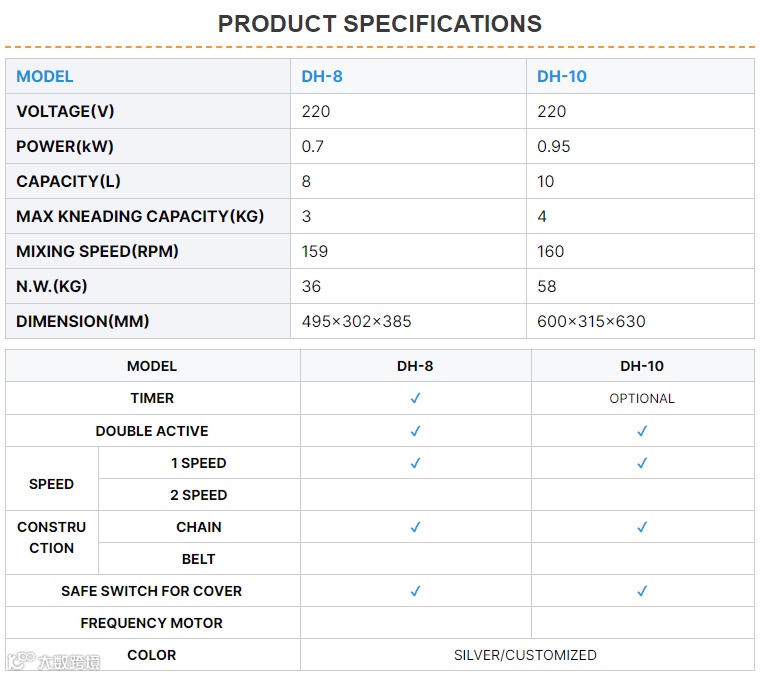Click the OPTIONAL timer cell for DH-10

[642, 398]
